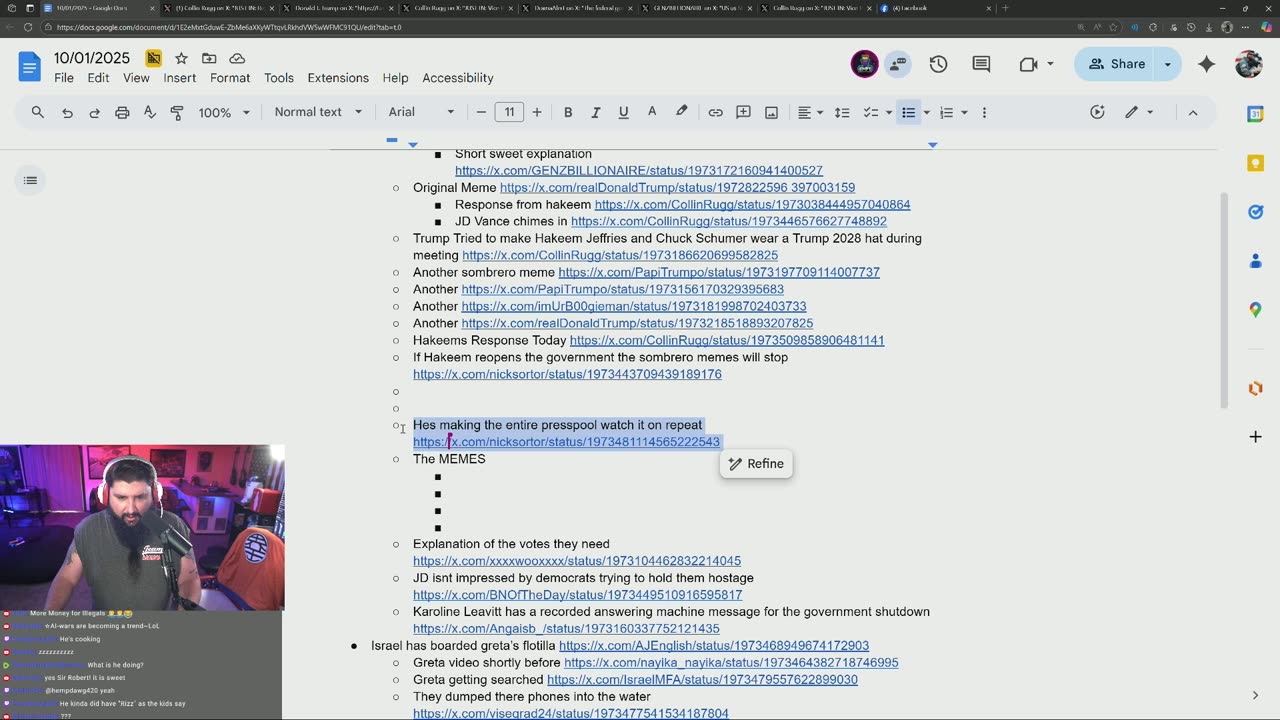Insert a link via toolbar icon

click(715, 112)
